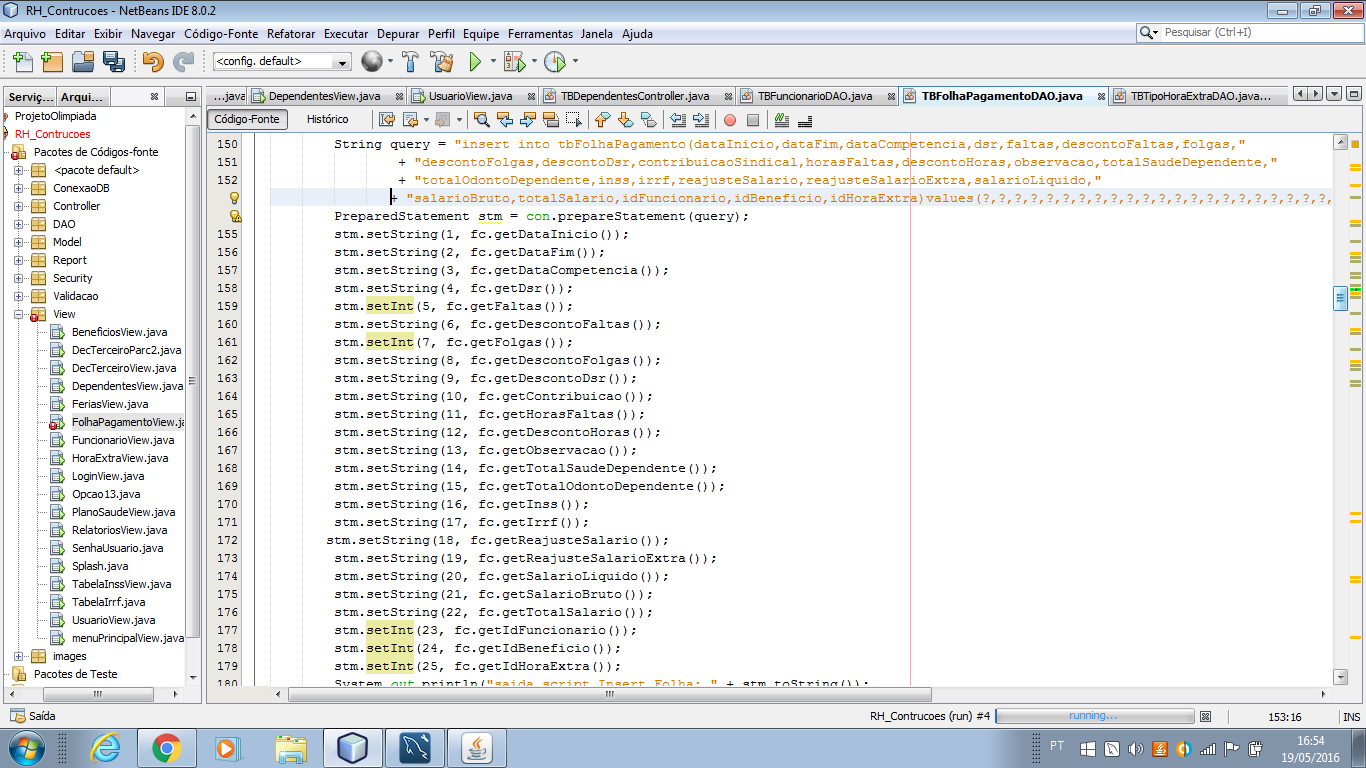Click the Save All icon
The image size is (1366, 768).
(113, 62)
